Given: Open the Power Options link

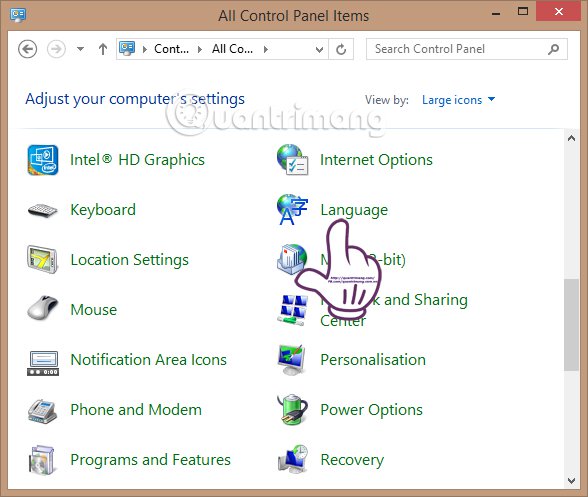Looking at the screenshot, I should pos(371,410).
